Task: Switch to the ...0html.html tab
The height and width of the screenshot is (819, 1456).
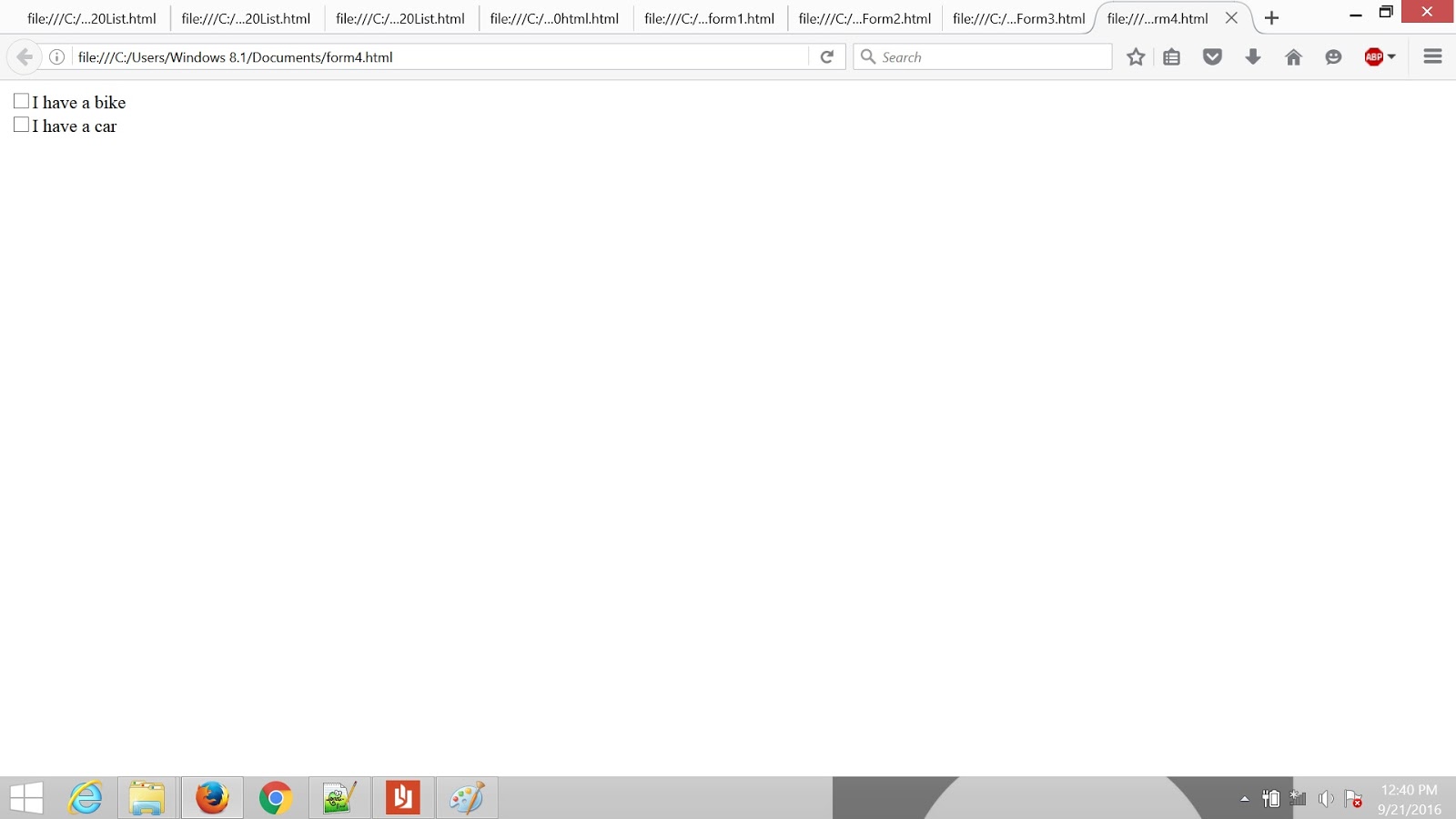Action: pyautogui.click(x=554, y=18)
